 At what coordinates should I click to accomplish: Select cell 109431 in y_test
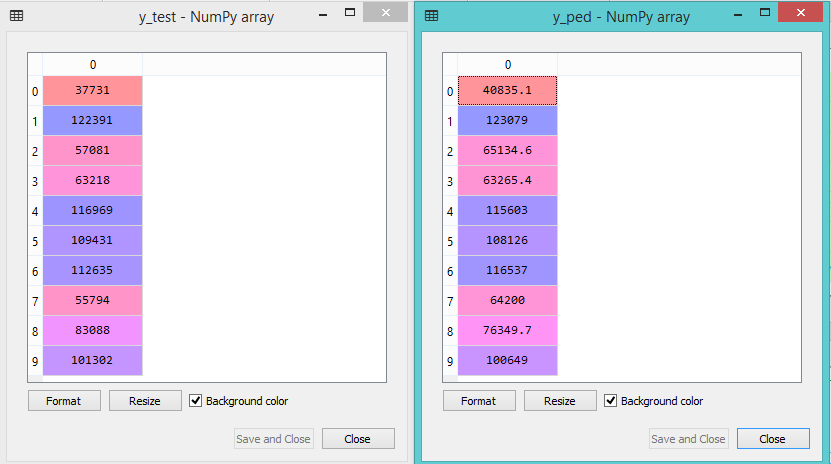tap(93, 240)
